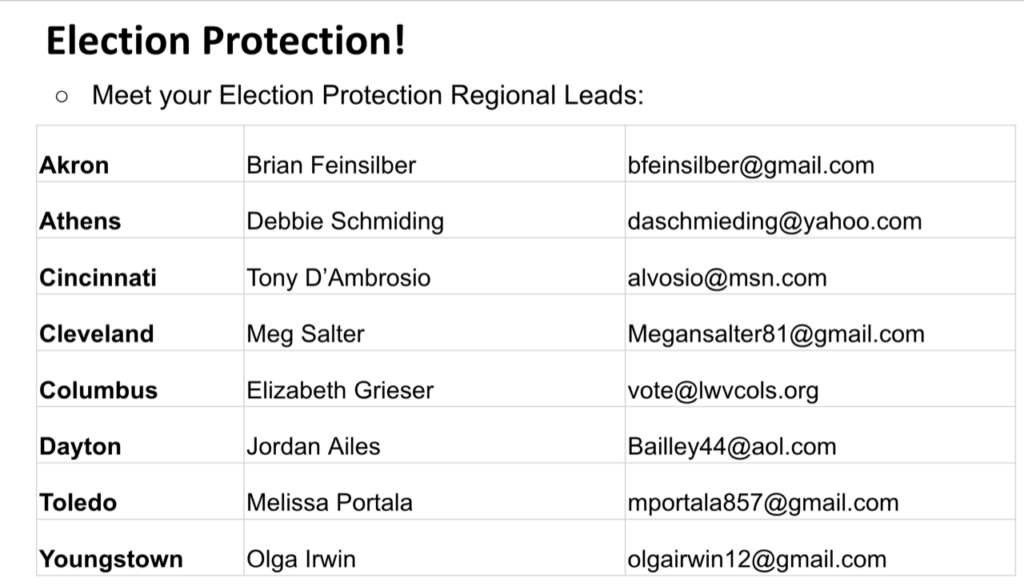Click the alvosio@msn.com email address
This screenshot has width=1024, height=586.
(x=727, y=277)
